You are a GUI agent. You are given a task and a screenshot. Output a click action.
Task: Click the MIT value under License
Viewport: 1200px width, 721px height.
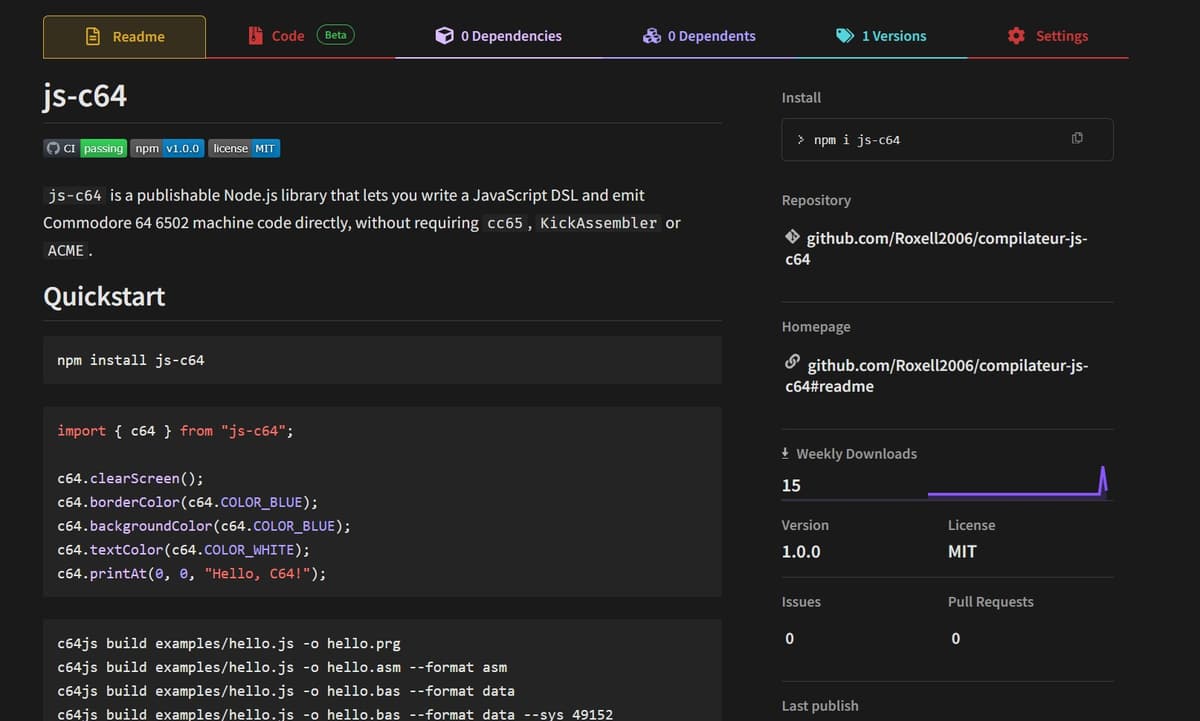click(962, 552)
